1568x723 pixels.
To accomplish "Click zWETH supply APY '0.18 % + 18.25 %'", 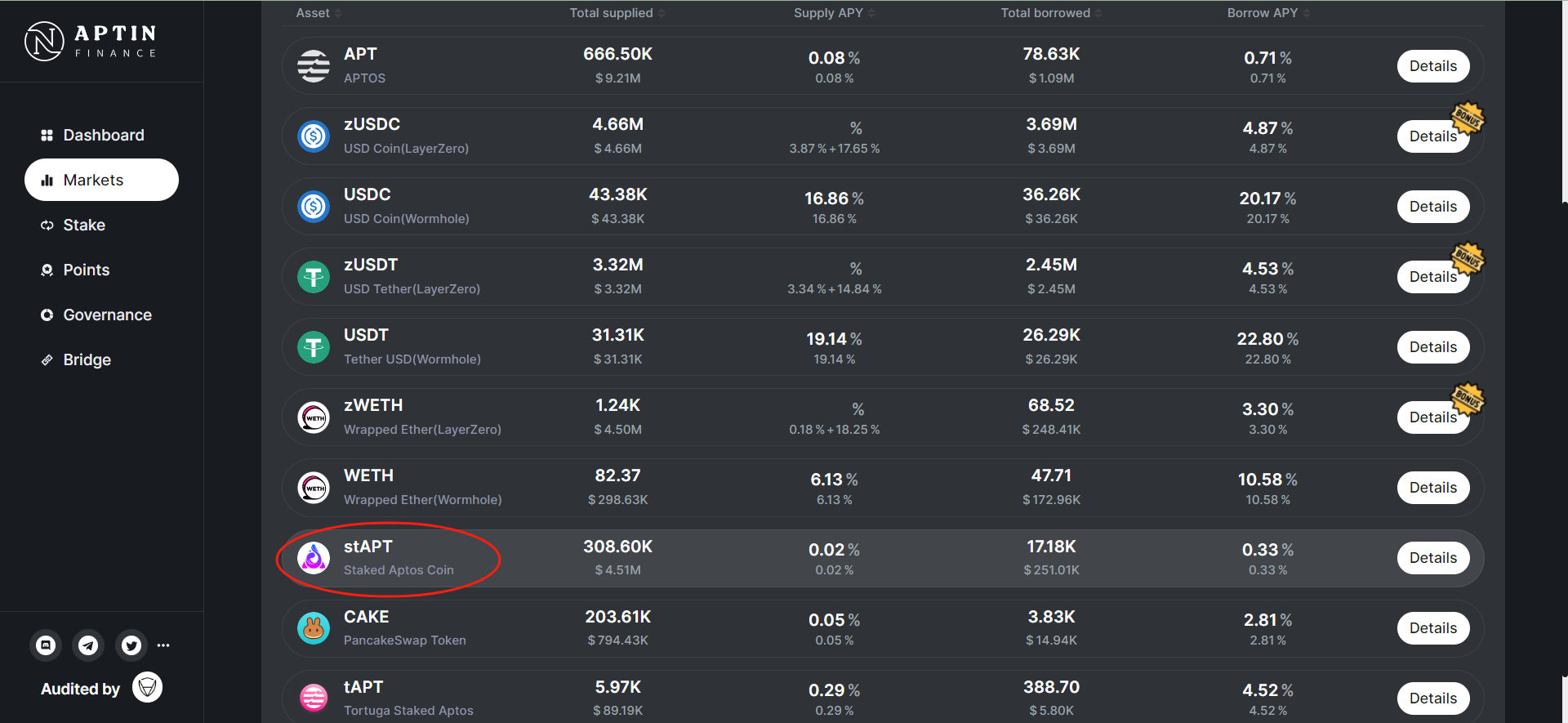I will [834, 430].
